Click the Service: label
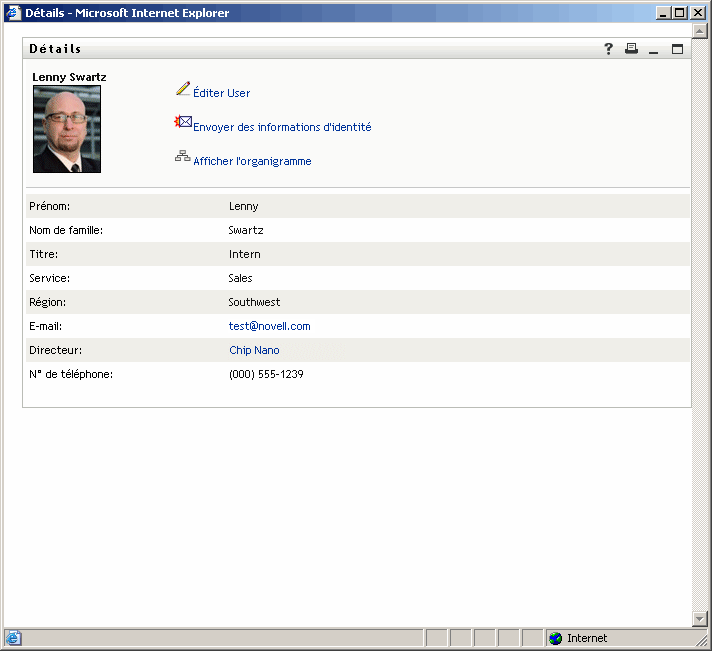Image resolution: width=712 pixels, height=651 pixels. [49, 278]
